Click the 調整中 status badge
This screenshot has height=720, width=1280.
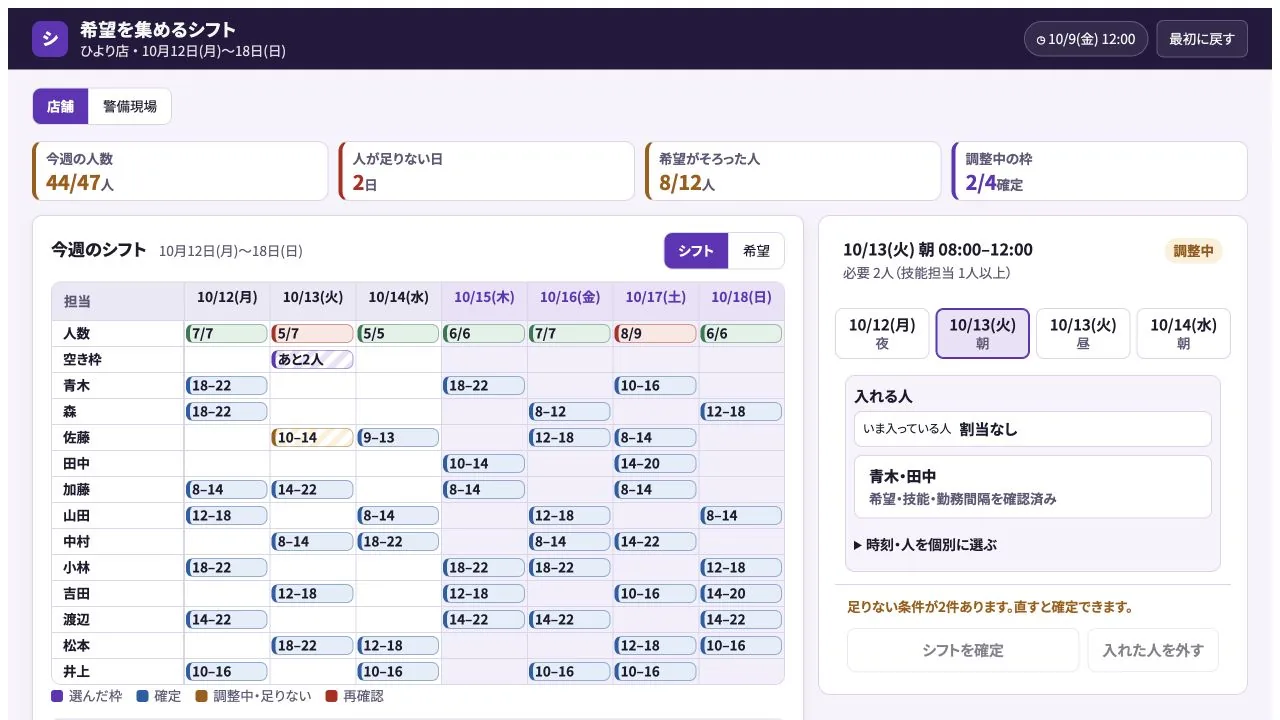(1193, 251)
